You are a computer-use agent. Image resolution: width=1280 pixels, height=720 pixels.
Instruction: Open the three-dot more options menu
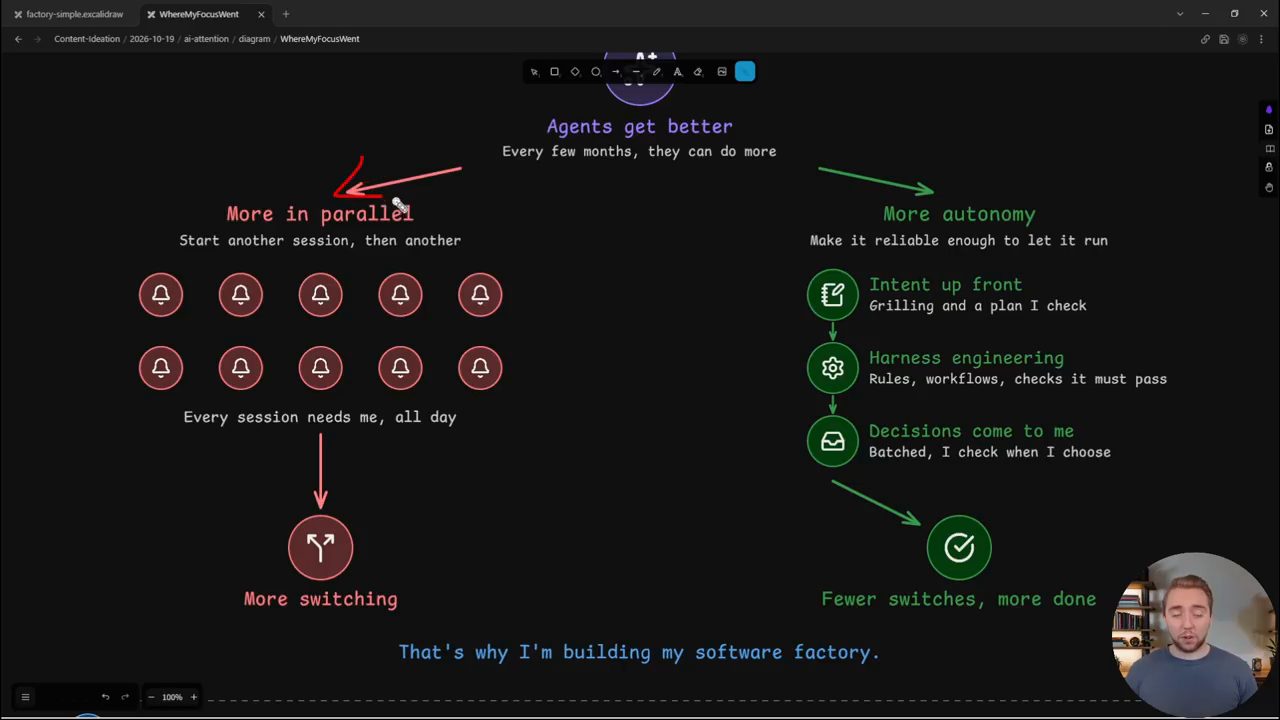(x=1262, y=39)
